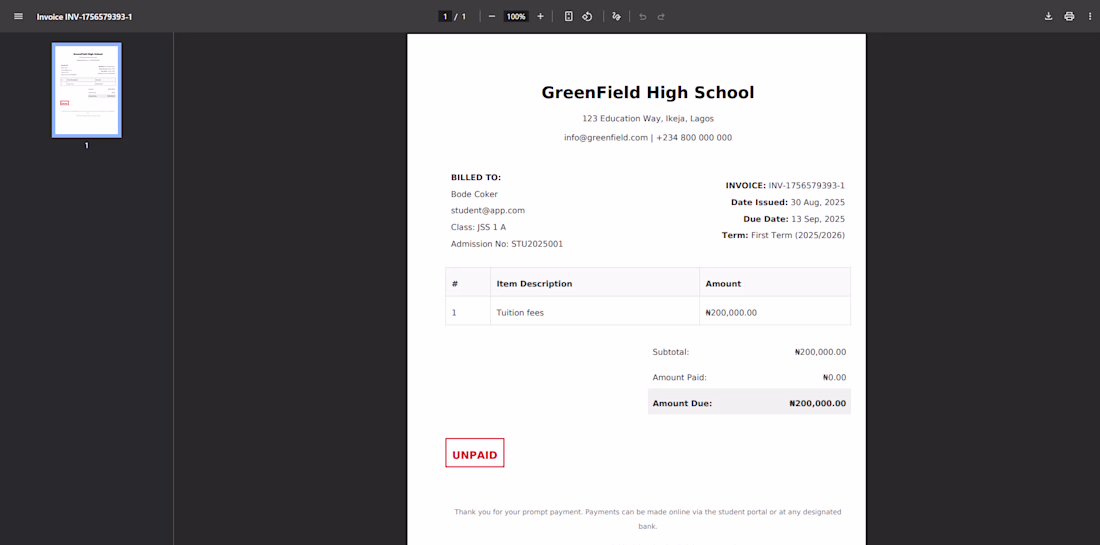Select the page 1 thumbnail

tap(86, 90)
